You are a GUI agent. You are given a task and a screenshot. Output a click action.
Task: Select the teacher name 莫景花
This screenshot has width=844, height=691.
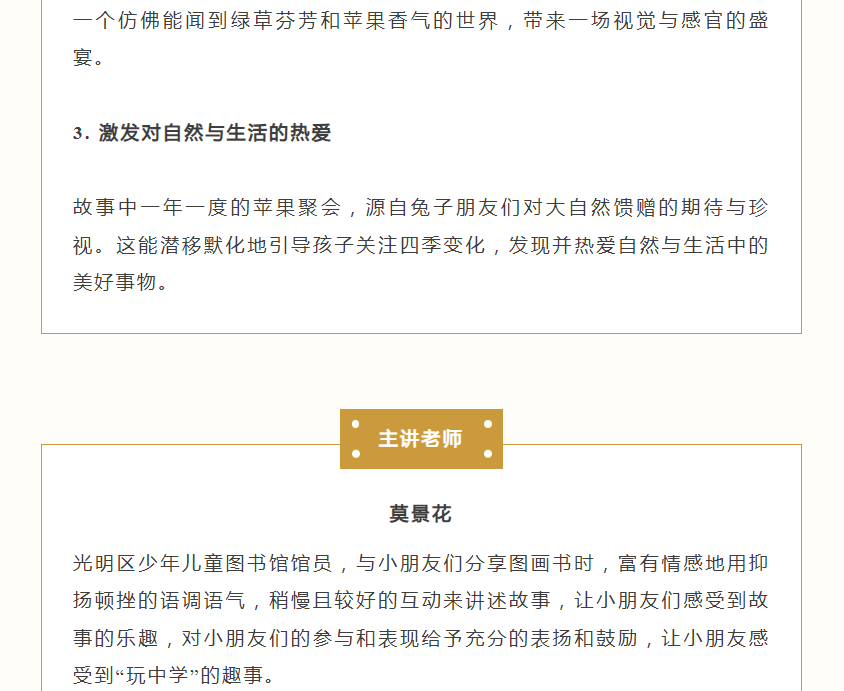point(421,514)
